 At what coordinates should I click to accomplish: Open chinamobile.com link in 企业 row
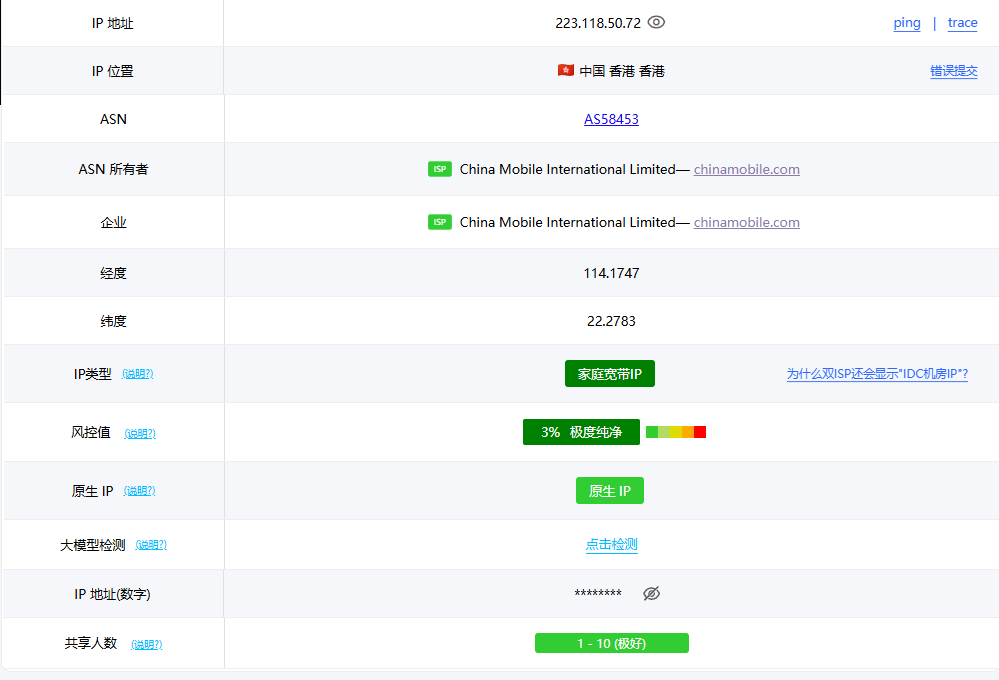(x=746, y=222)
